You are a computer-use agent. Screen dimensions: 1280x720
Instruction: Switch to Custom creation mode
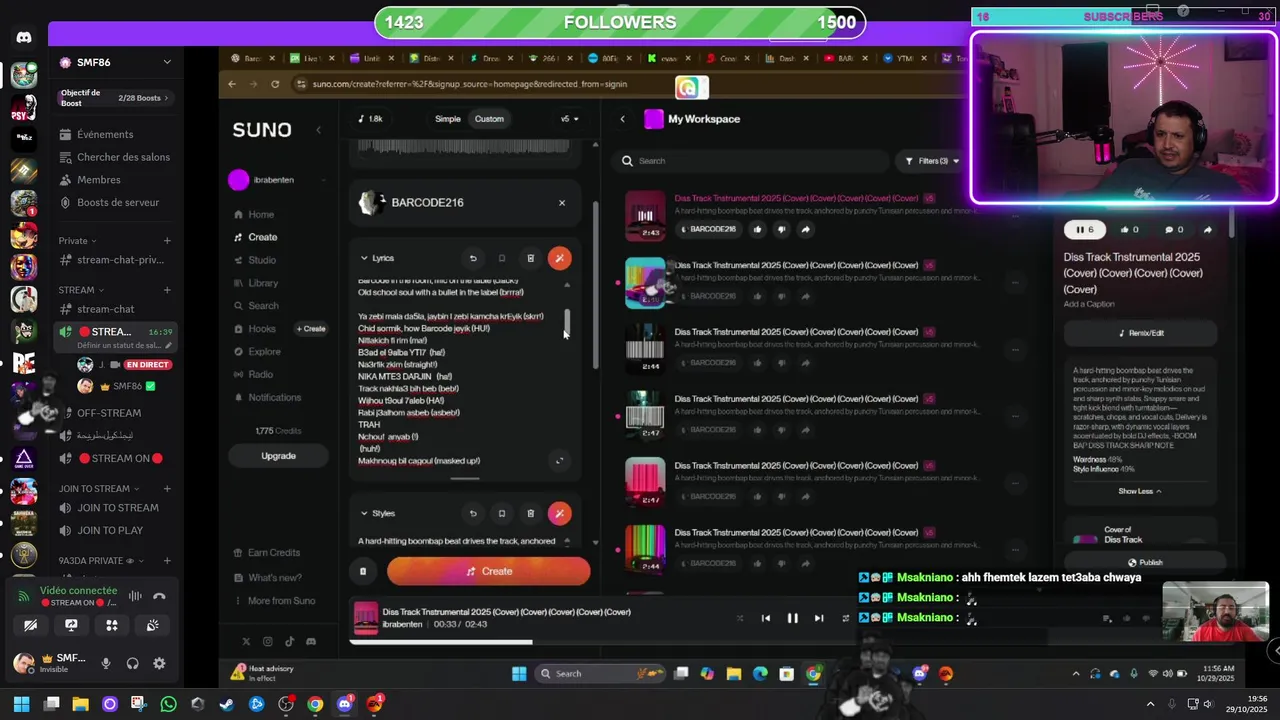(x=489, y=119)
